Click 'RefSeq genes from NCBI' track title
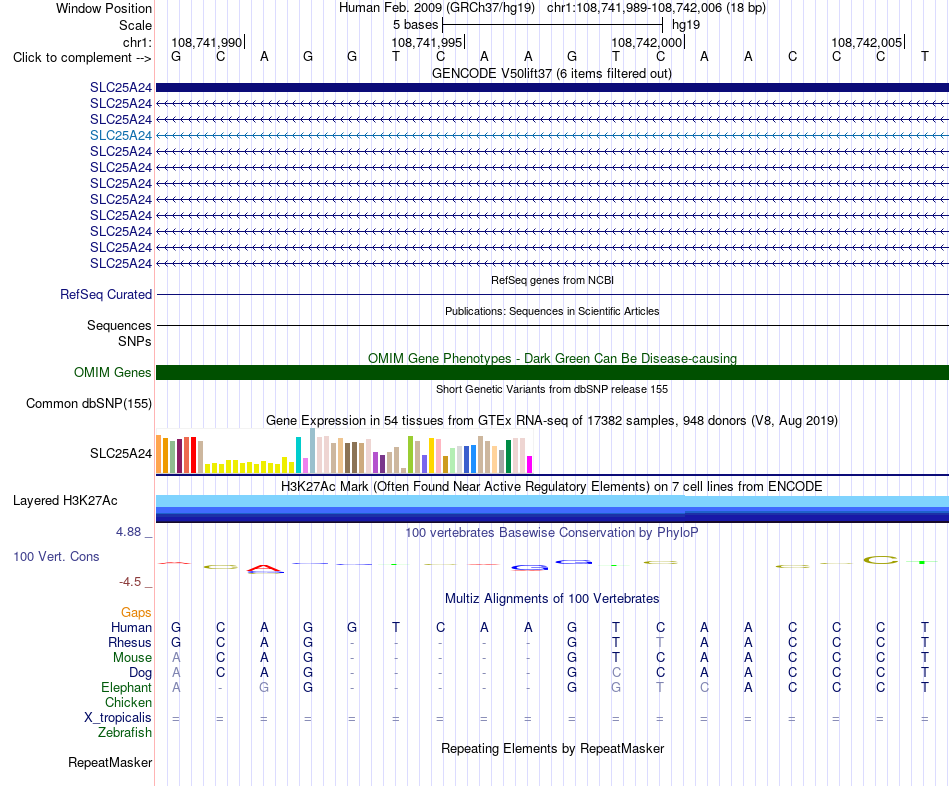Viewport: 950px width, 786px height. (553, 281)
